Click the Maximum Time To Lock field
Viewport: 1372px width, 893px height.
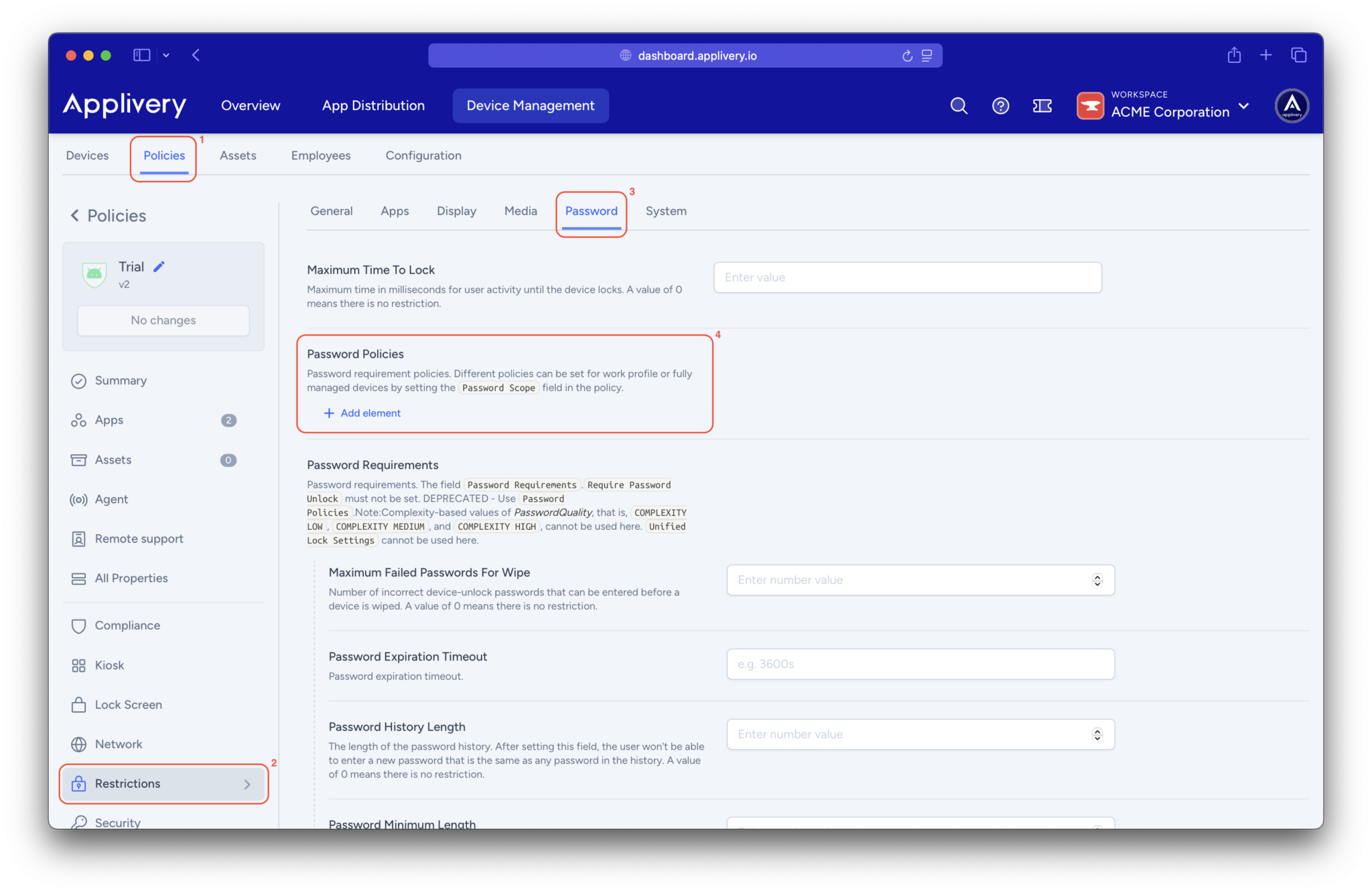(x=907, y=277)
